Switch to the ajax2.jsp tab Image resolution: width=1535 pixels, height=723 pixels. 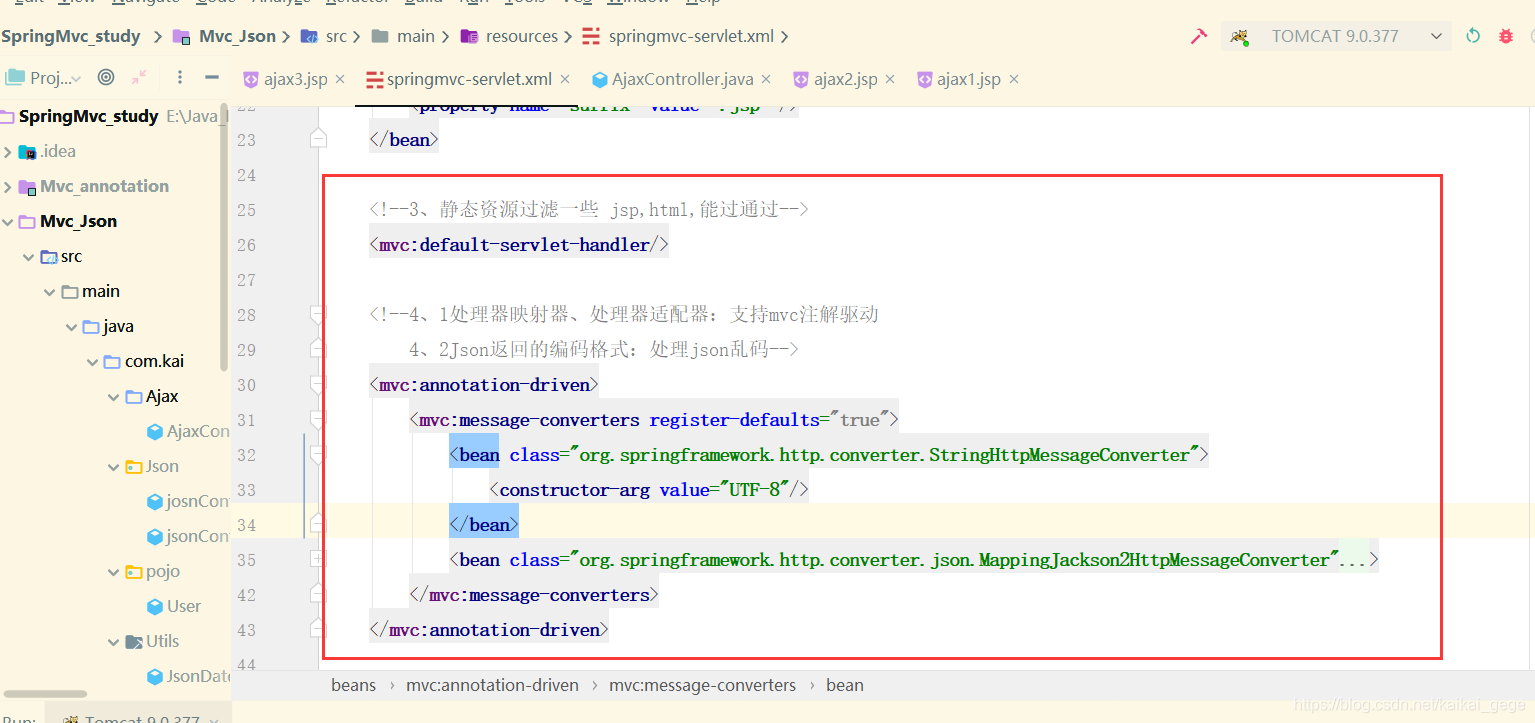pos(846,79)
